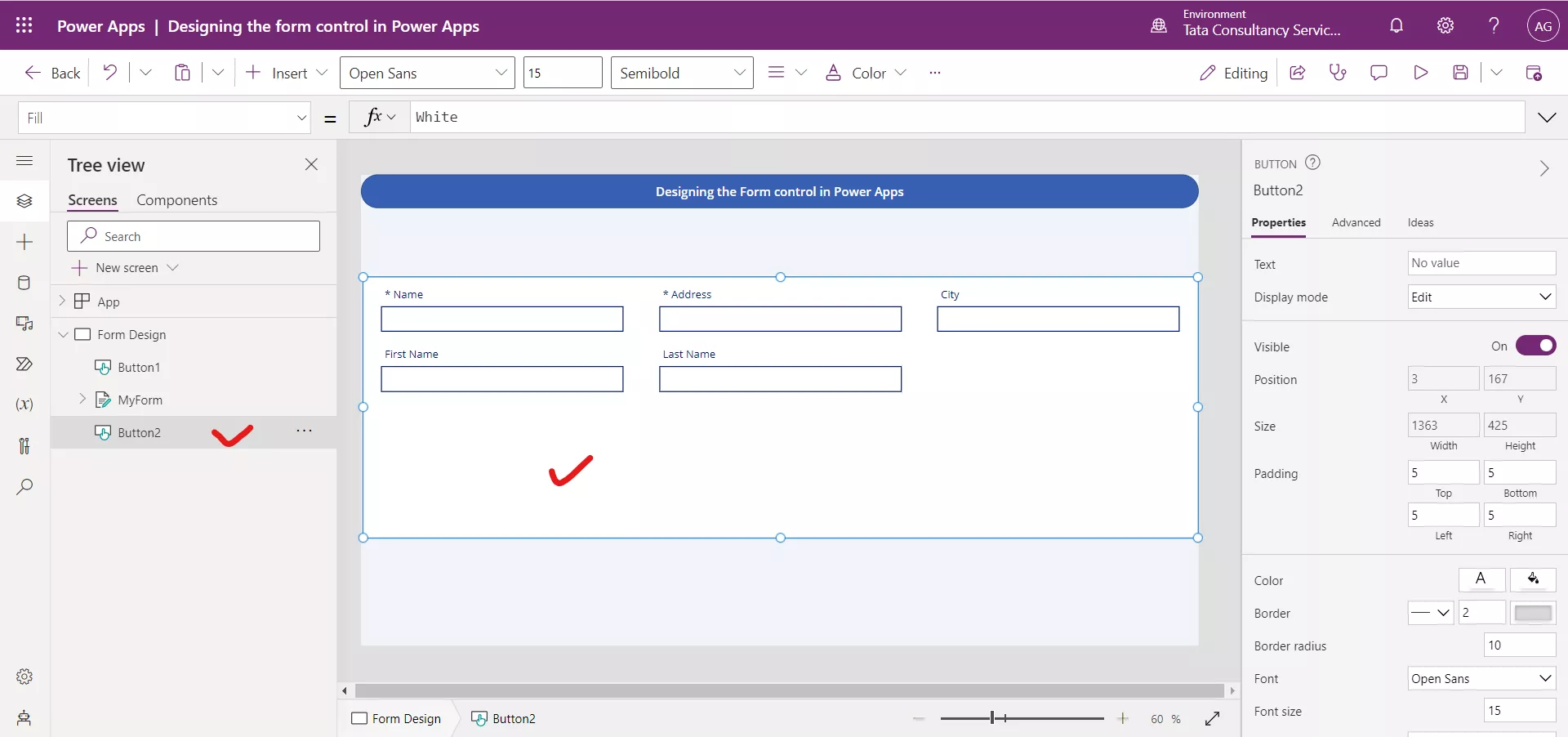Open the Search panel in the sidebar

(x=24, y=487)
